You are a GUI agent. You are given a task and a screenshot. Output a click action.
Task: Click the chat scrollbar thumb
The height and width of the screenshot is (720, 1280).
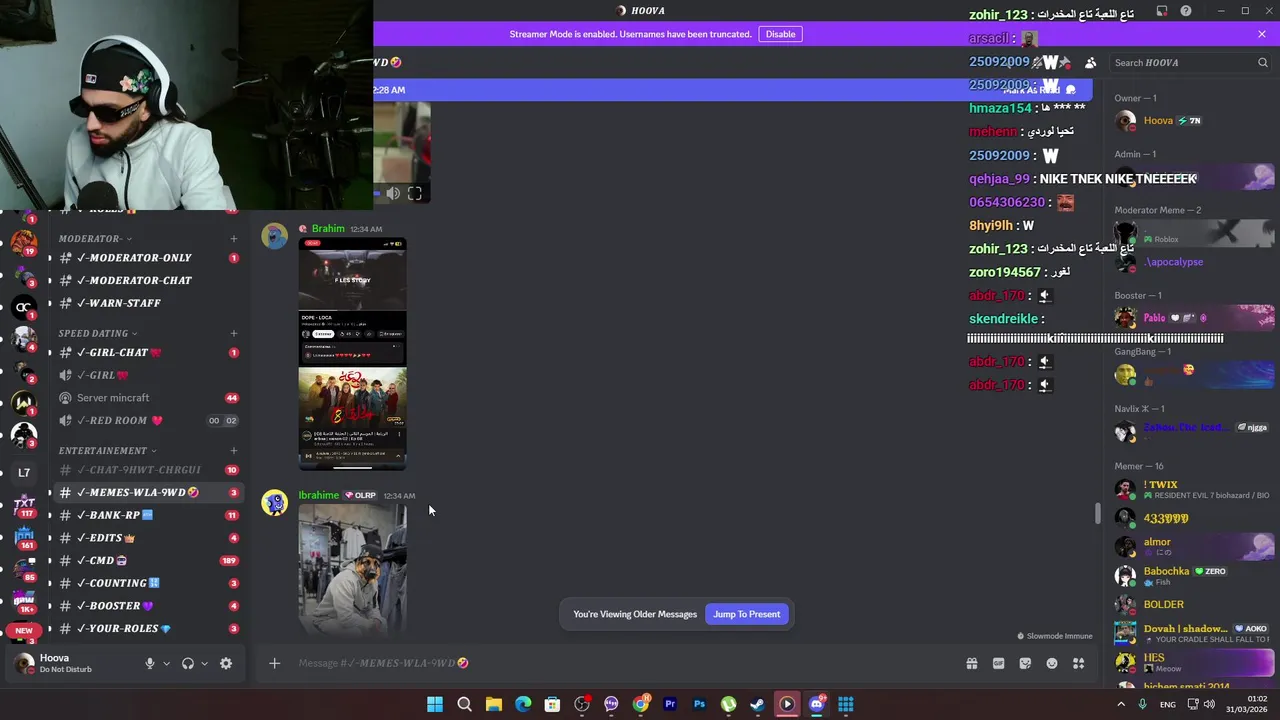[x=1098, y=513]
